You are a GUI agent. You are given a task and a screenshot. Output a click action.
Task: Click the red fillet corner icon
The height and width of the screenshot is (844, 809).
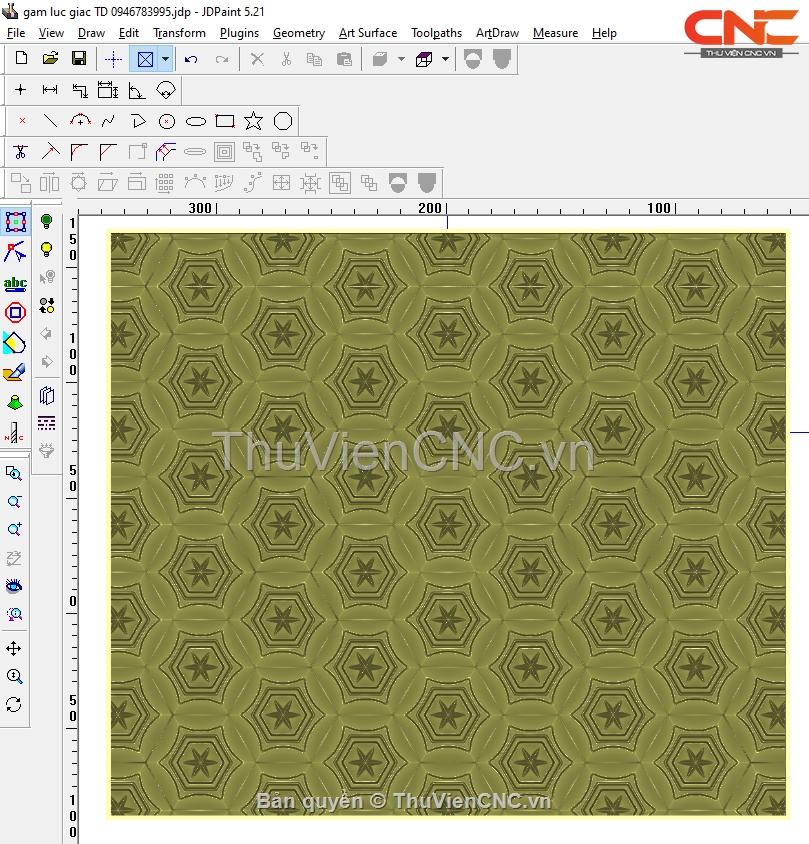coord(79,152)
